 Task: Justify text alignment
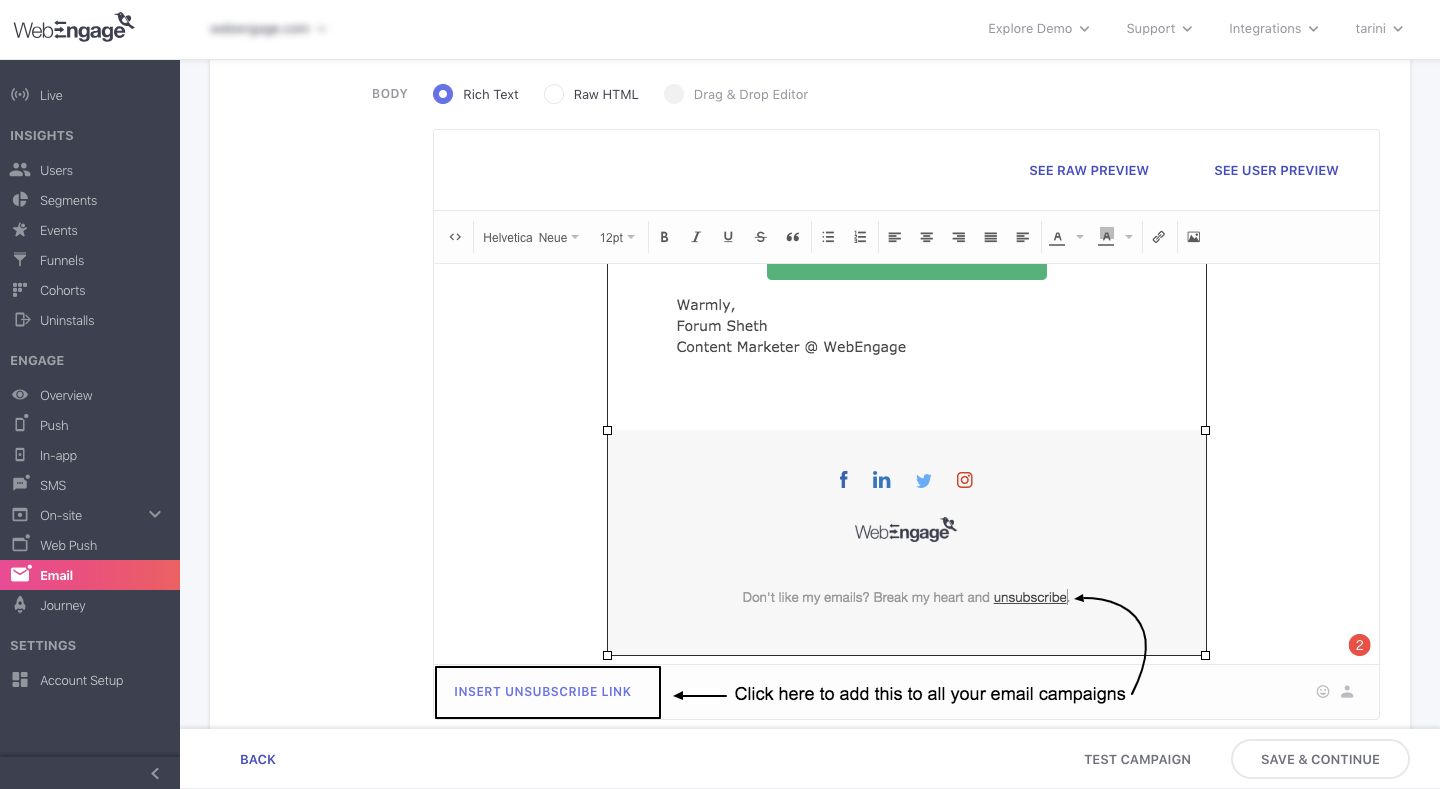pyautogui.click(x=991, y=237)
